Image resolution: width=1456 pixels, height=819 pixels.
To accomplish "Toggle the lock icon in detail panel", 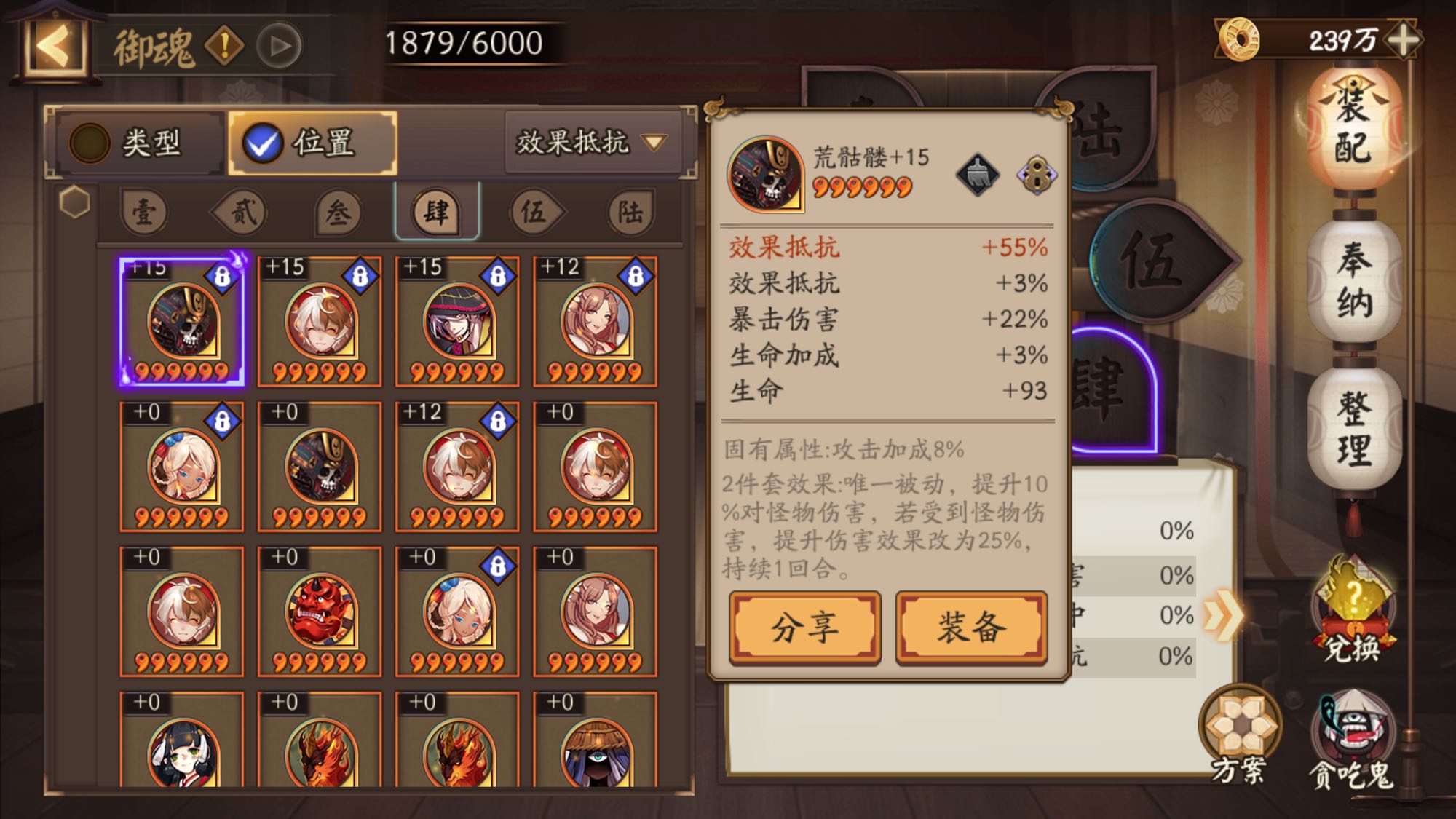I will [x=1036, y=175].
